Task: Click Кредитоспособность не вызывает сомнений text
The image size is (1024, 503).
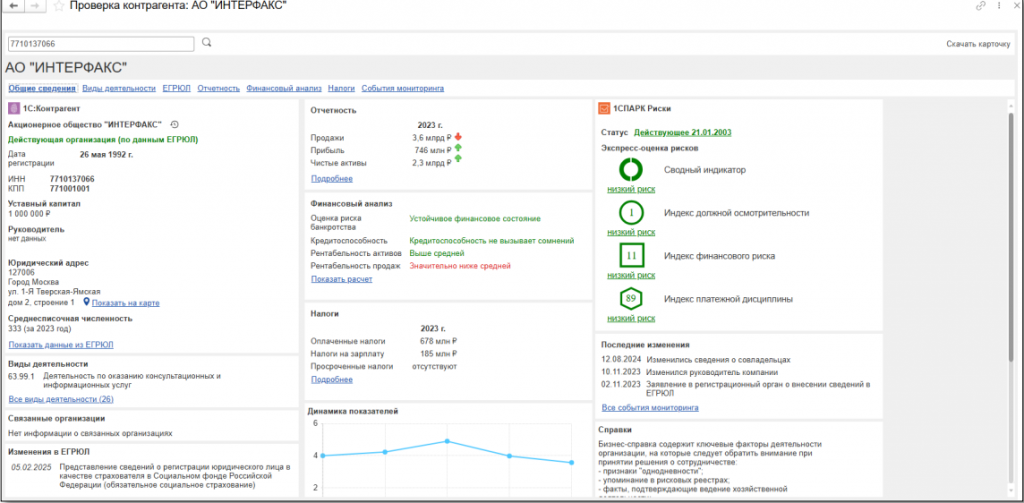Action: pos(491,240)
